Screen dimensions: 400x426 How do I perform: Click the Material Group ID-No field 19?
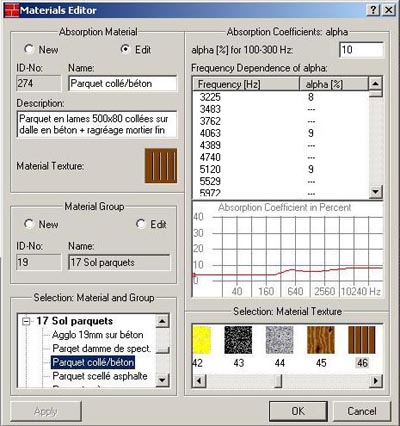[x=39, y=262]
